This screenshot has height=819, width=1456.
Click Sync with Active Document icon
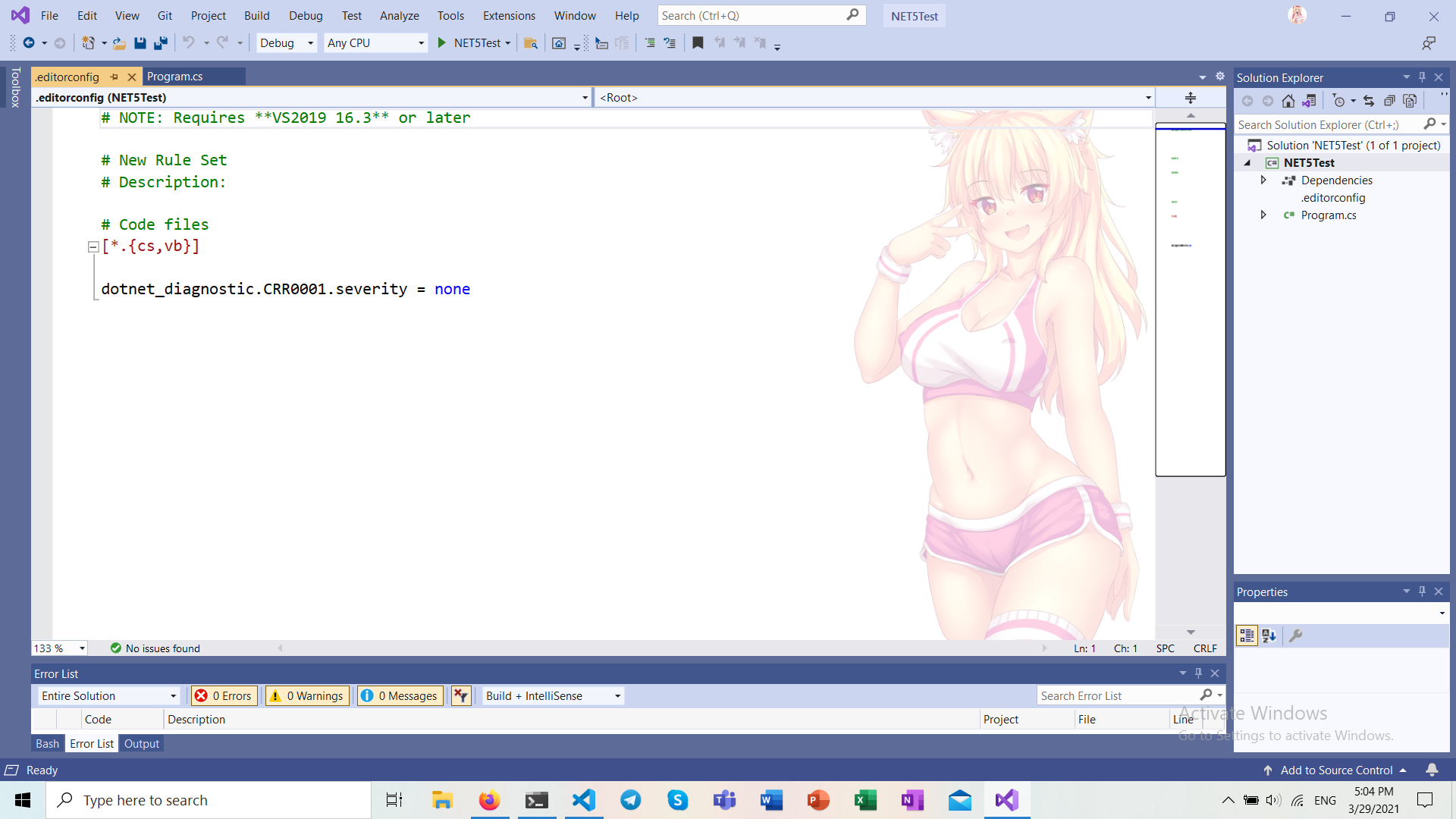1369,101
